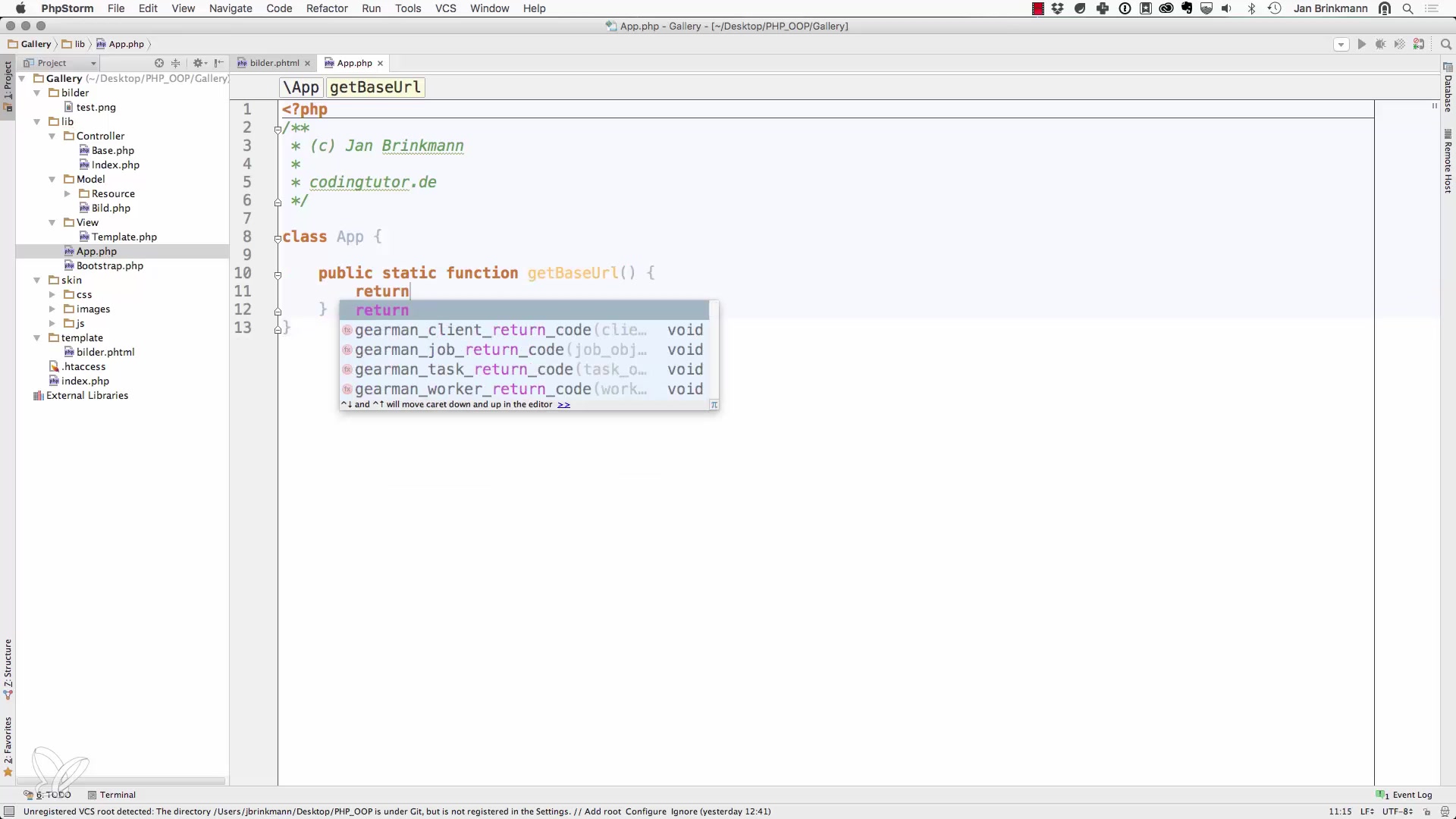Switch to bilder.phtml editor tab
Image resolution: width=1456 pixels, height=819 pixels.
point(274,63)
